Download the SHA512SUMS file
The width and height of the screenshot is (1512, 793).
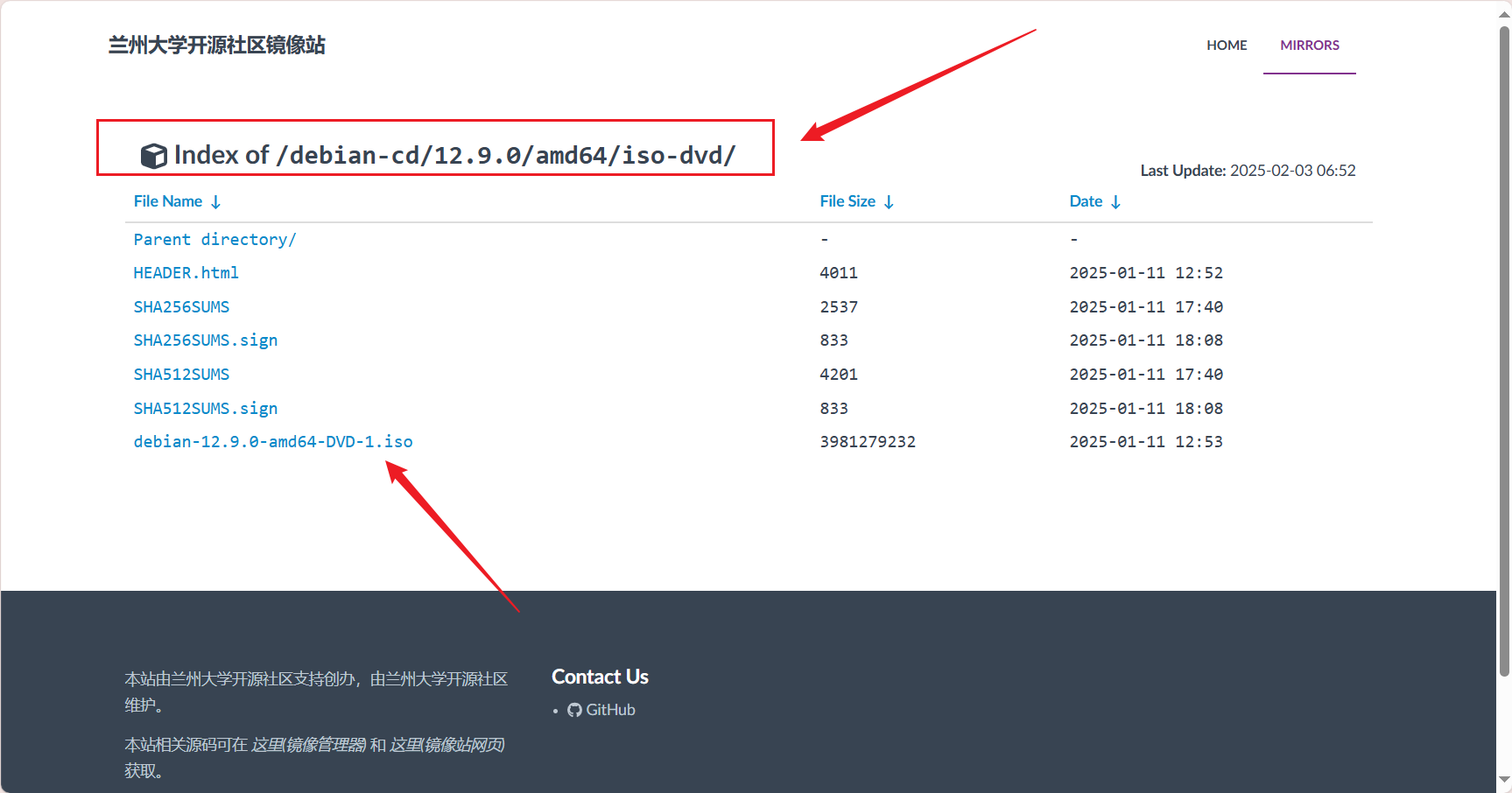pyautogui.click(x=181, y=375)
